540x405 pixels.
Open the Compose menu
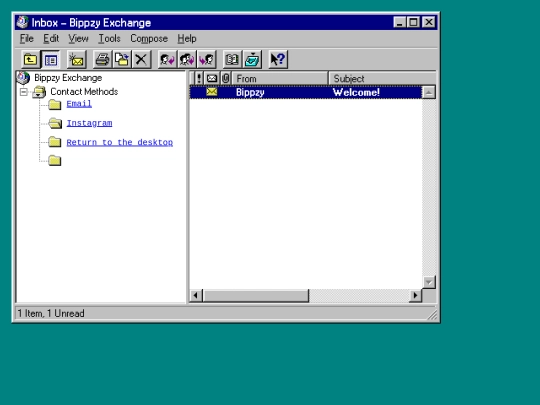pyautogui.click(x=149, y=39)
